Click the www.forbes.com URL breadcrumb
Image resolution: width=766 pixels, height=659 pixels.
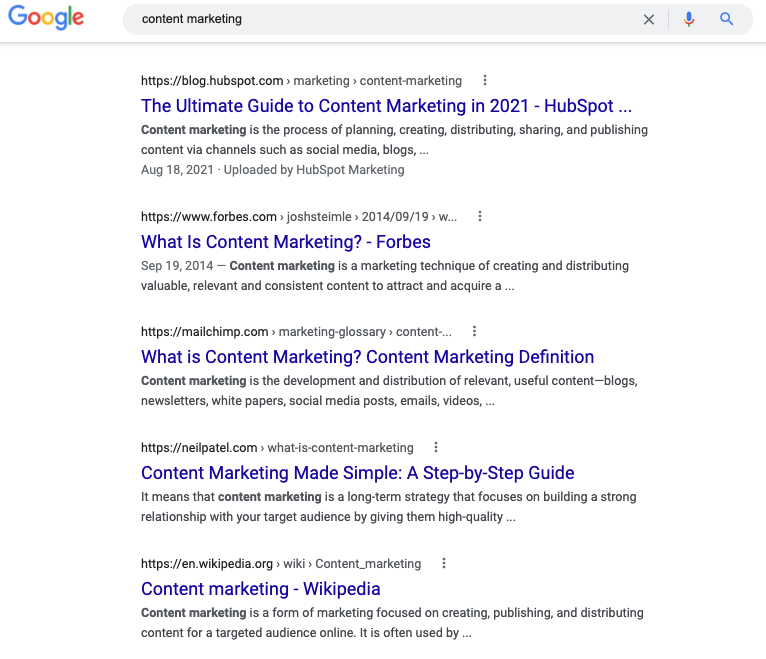pyautogui.click(x=298, y=216)
